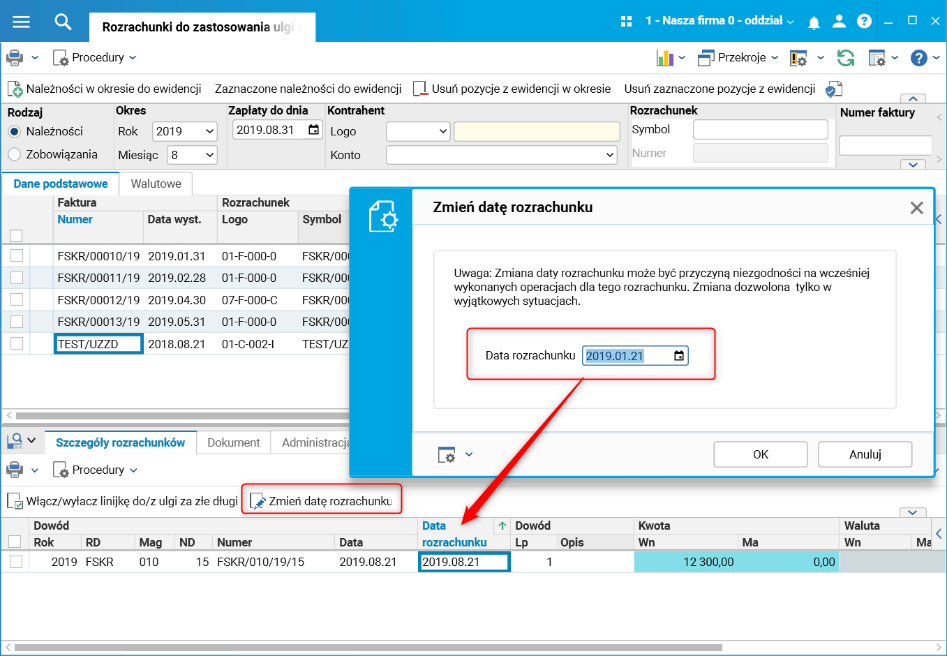Open the Rok dropdown showing 2019
The image size is (947, 656).
coord(185,131)
